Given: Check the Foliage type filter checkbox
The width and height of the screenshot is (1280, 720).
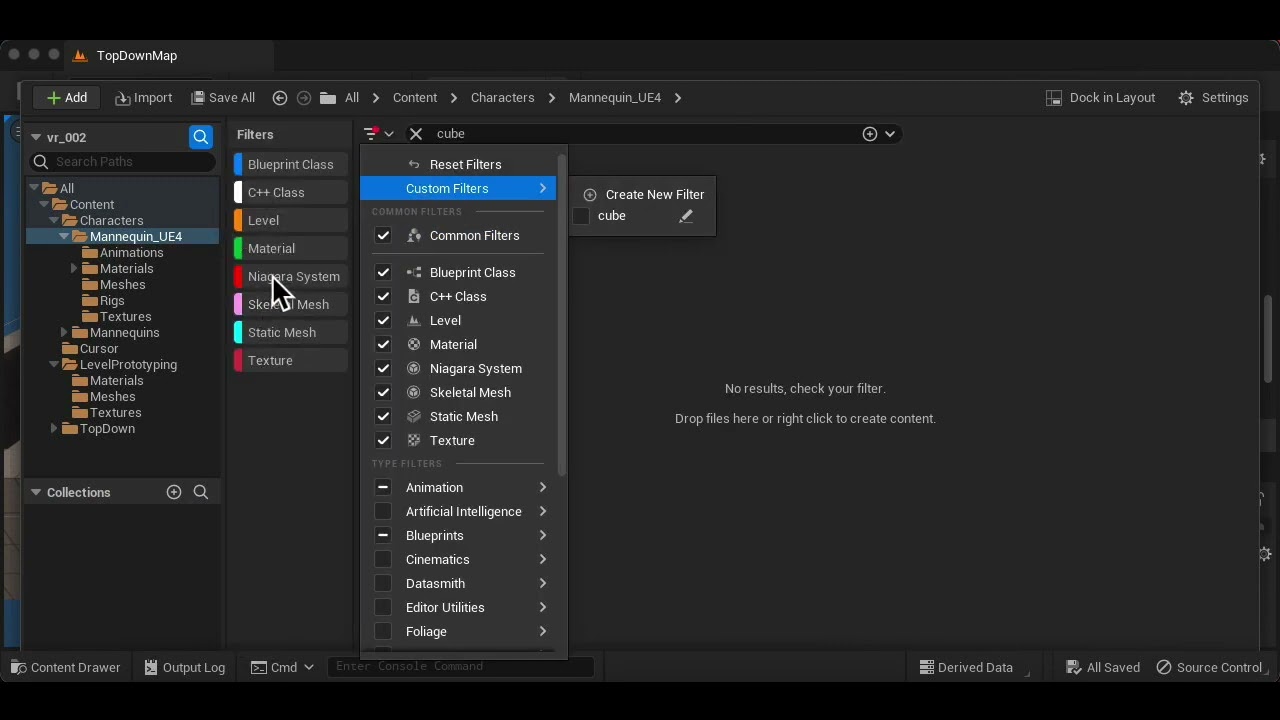Looking at the screenshot, I should coord(383,631).
